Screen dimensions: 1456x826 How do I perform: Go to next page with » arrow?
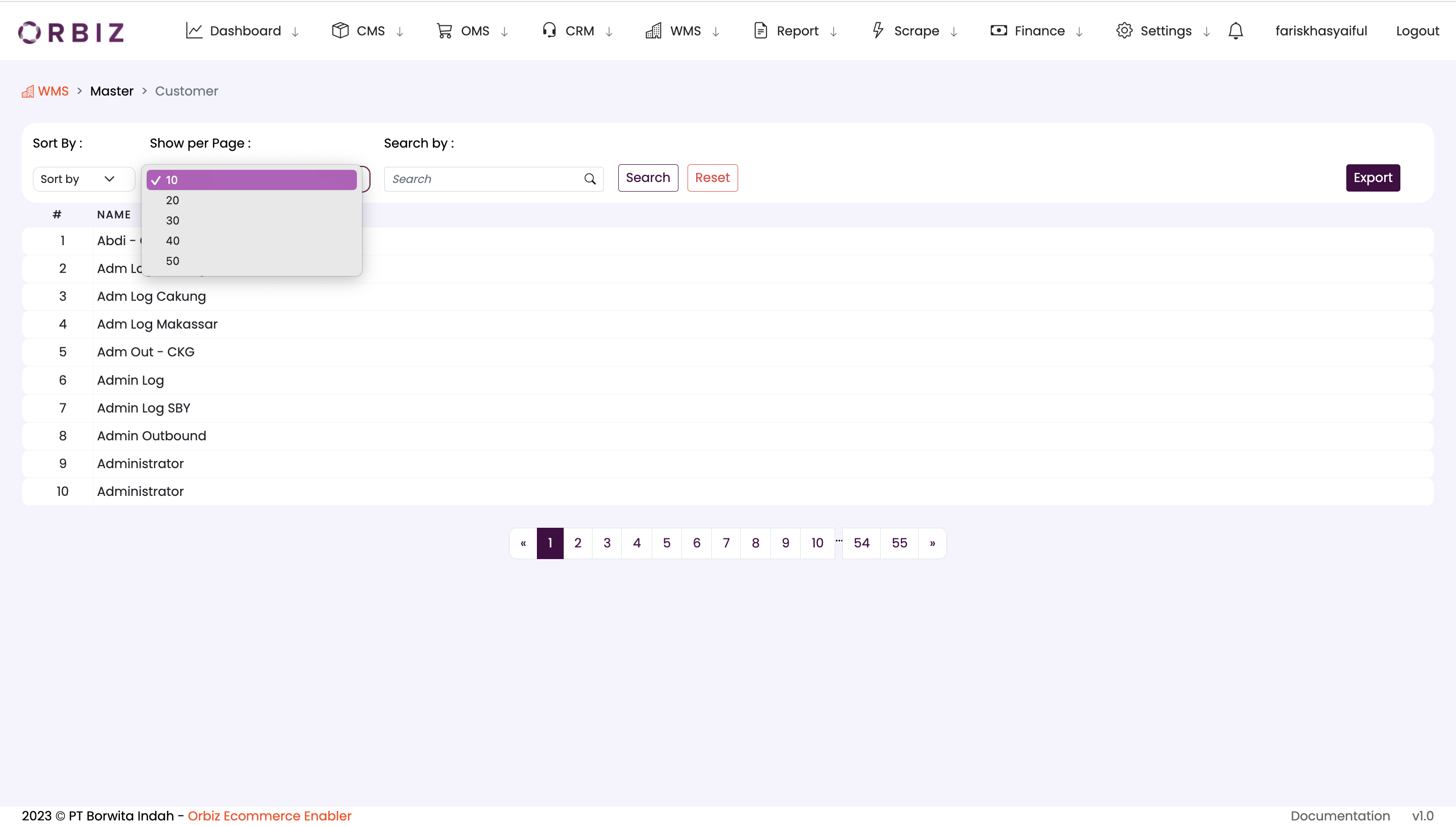click(932, 543)
